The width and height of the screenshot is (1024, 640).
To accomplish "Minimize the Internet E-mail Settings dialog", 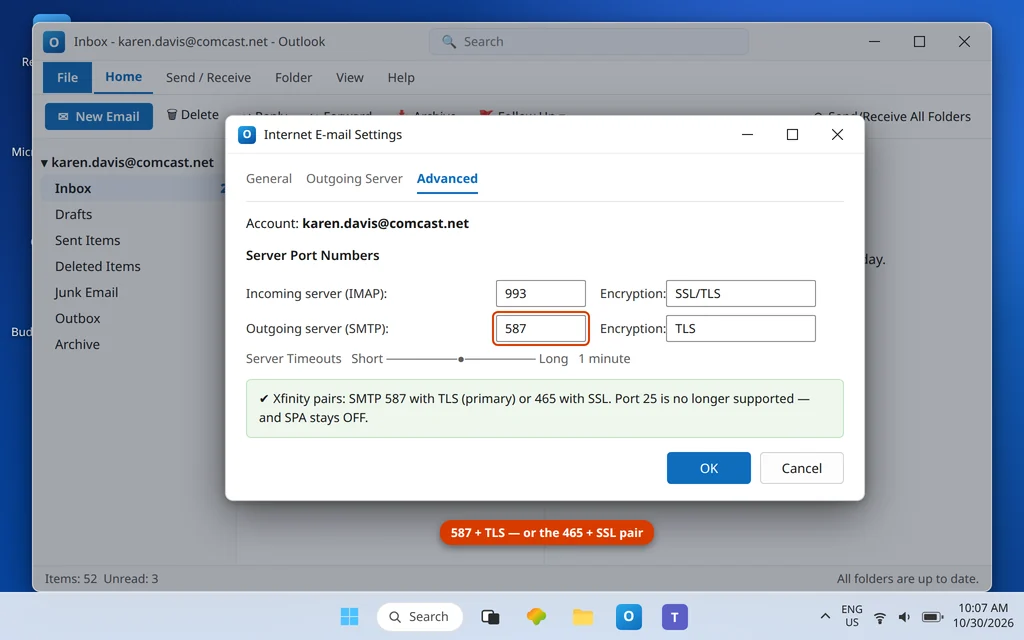I will click(748, 135).
